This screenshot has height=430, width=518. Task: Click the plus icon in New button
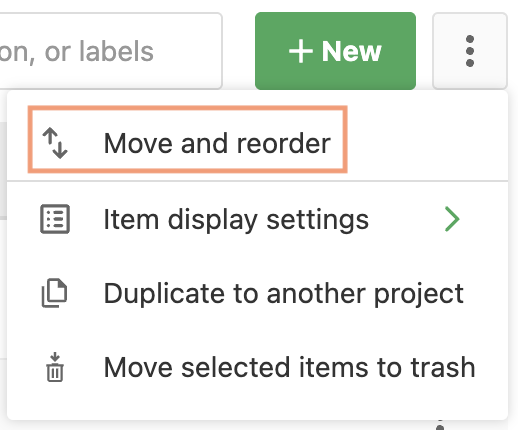301,51
